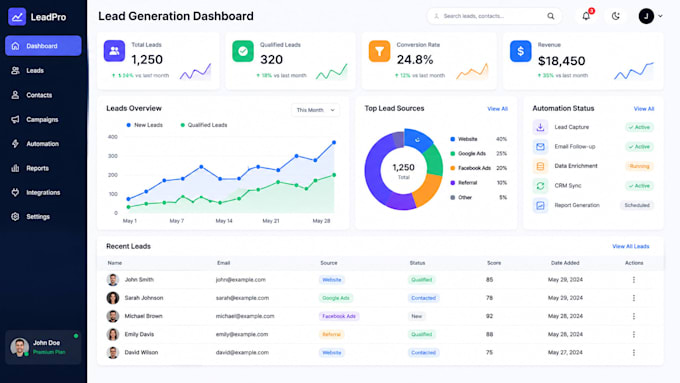Toggle dark mode moon icon

click(615, 16)
